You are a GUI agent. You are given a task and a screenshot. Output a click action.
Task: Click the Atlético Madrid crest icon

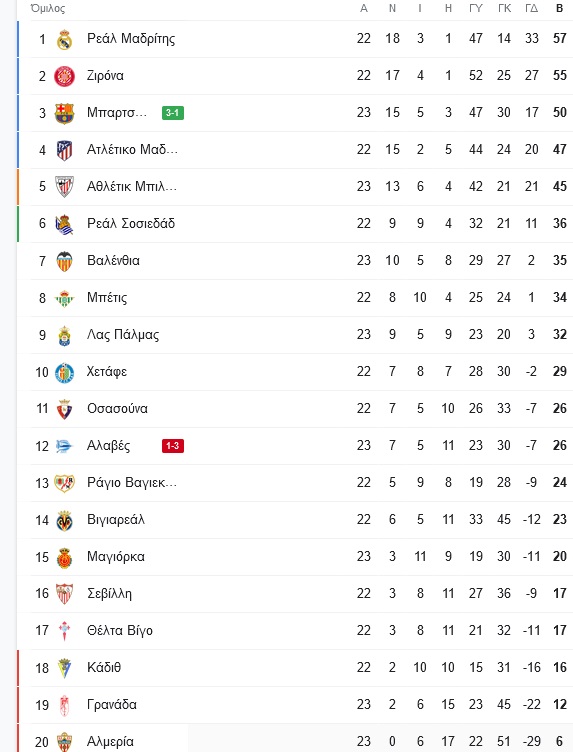64,150
